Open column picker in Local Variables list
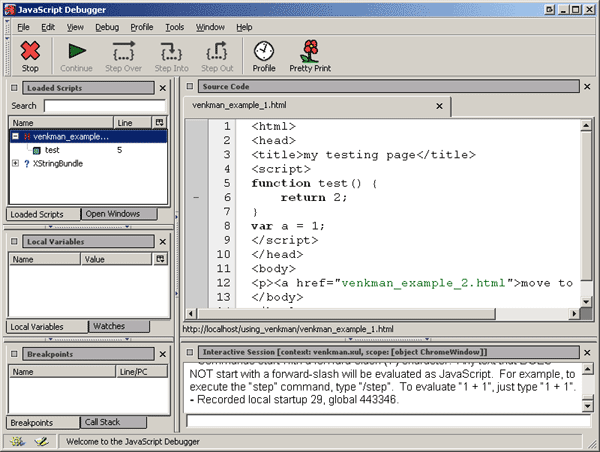 tap(160, 259)
